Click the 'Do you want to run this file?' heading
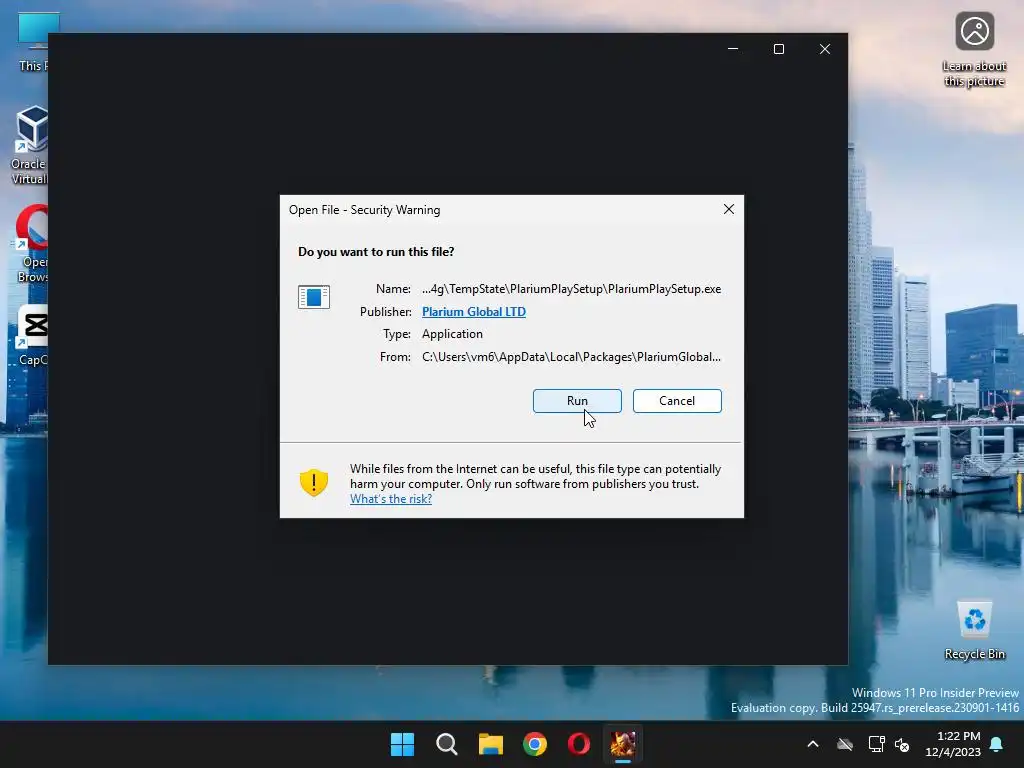The image size is (1024, 768). [x=376, y=251]
